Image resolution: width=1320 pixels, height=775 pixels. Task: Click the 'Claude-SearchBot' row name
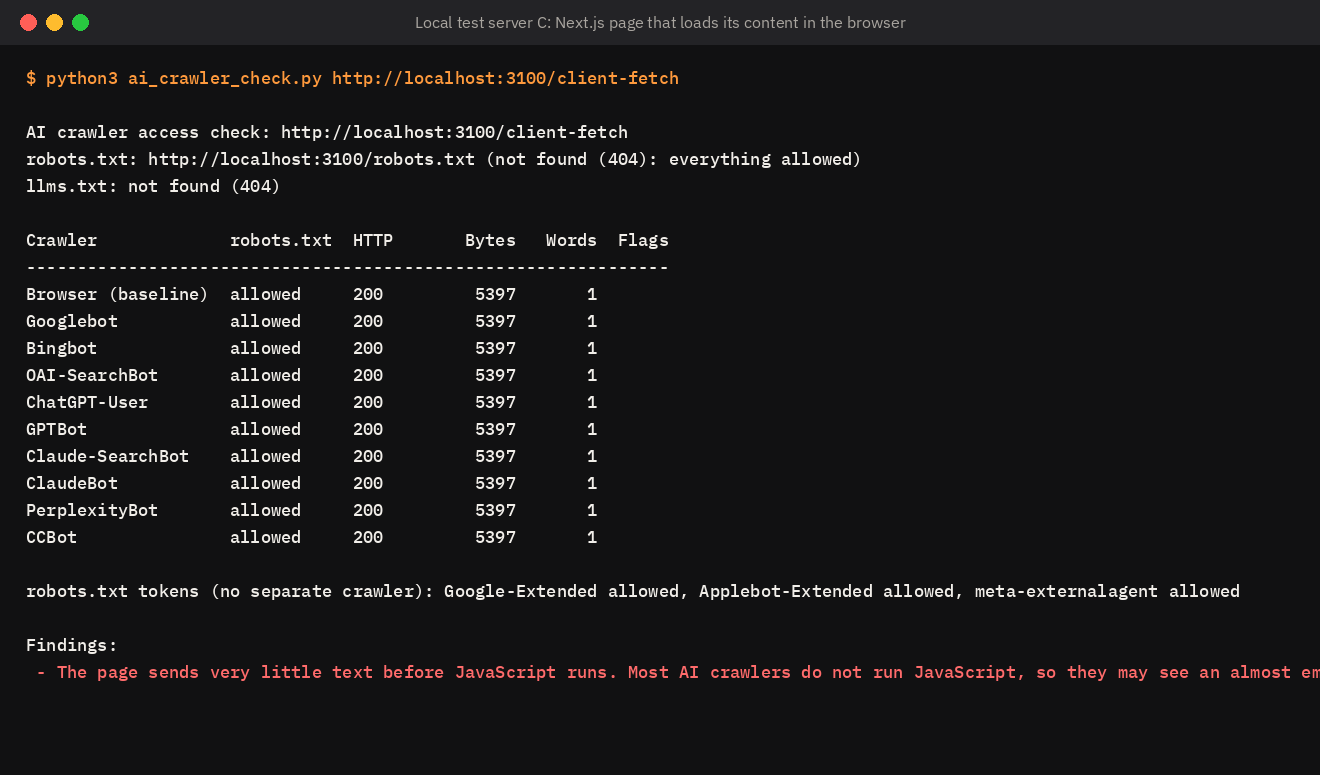(x=107, y=456)
